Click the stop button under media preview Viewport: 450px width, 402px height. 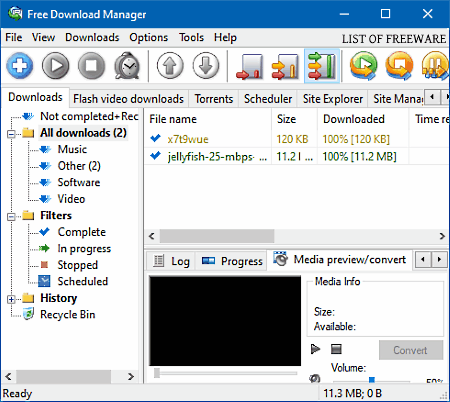click(x=336, y=349)
